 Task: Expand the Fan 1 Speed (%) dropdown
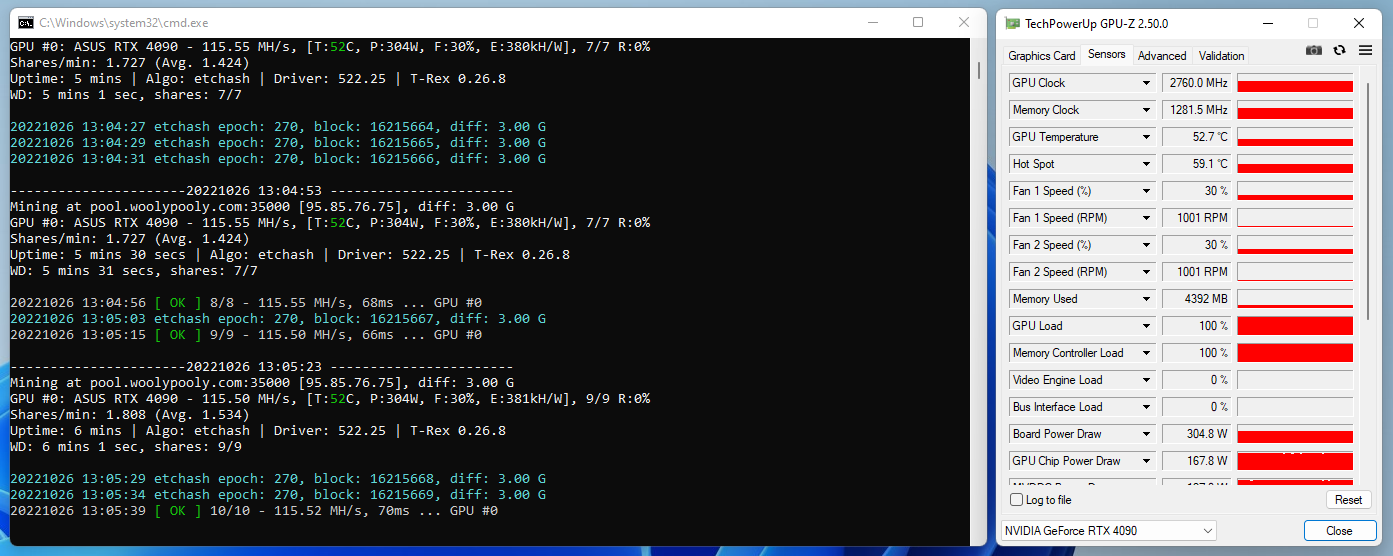pos(1146,191)
